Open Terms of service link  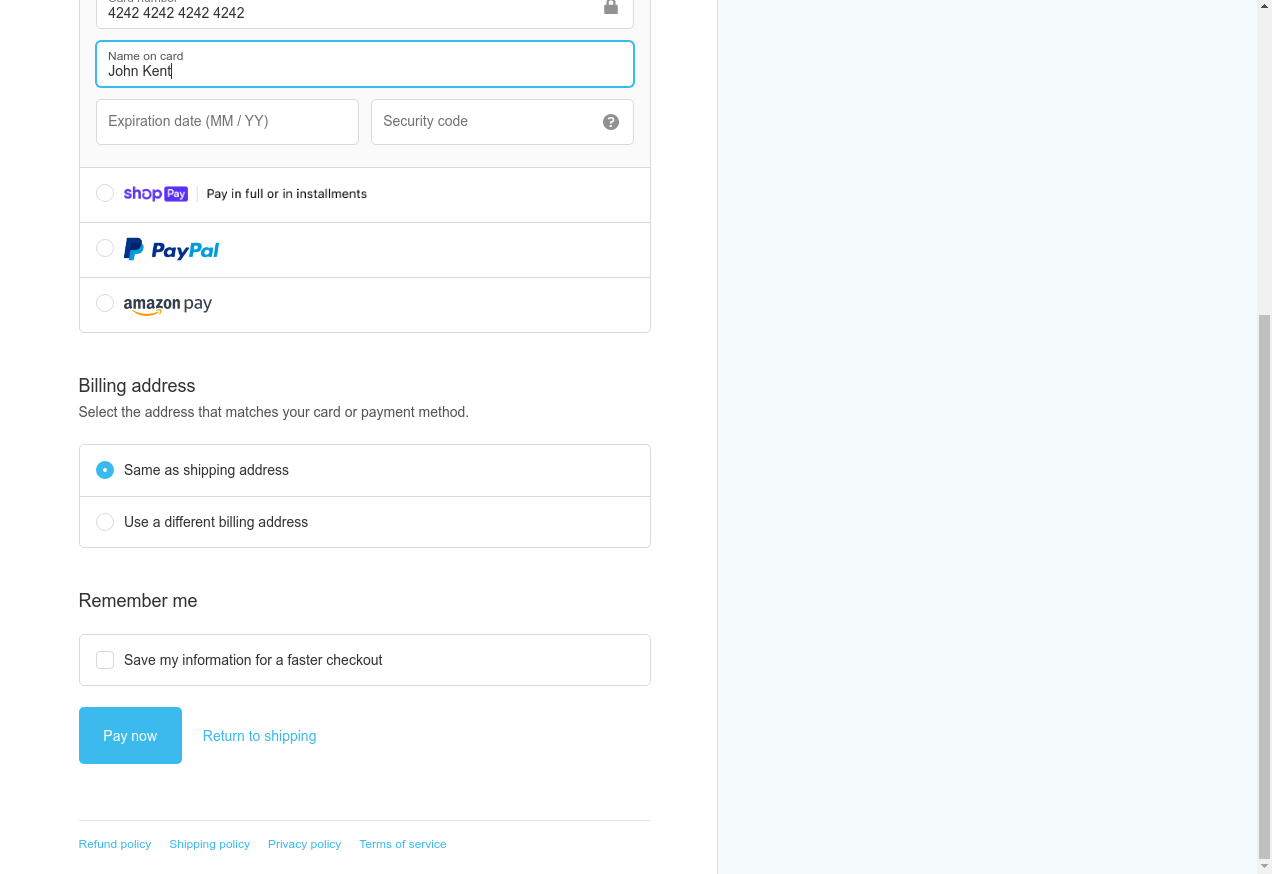[403, 844]
